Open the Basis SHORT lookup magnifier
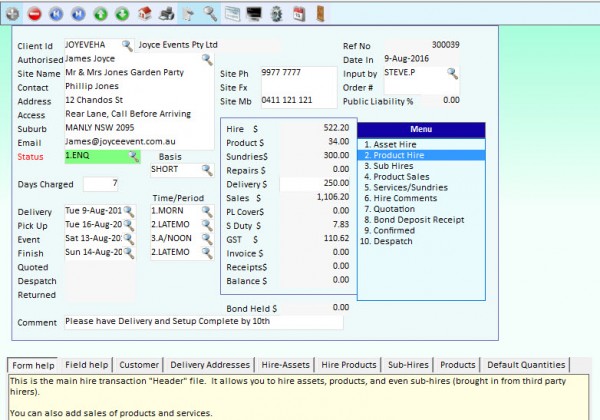 pos(207,170)
